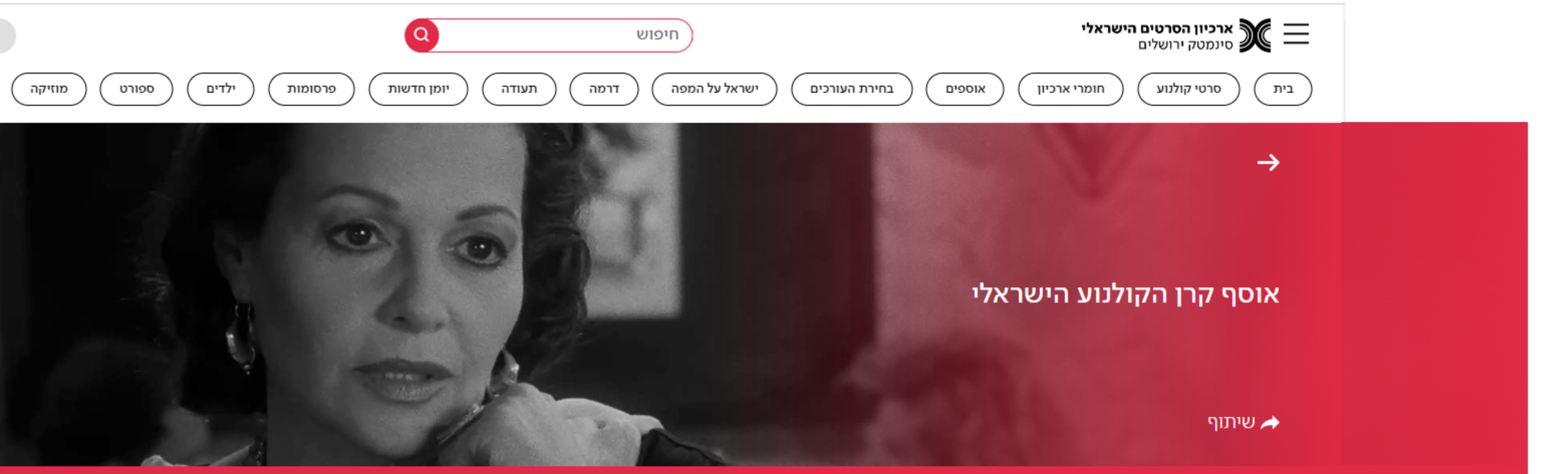Go to חומרי ארכיון section
Screen dimensions: 1568x474
click(x=1071, y=89)
